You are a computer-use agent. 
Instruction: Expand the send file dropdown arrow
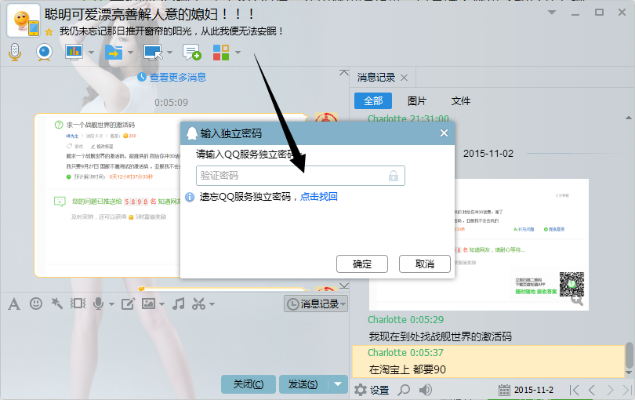(x=130, y=52)
